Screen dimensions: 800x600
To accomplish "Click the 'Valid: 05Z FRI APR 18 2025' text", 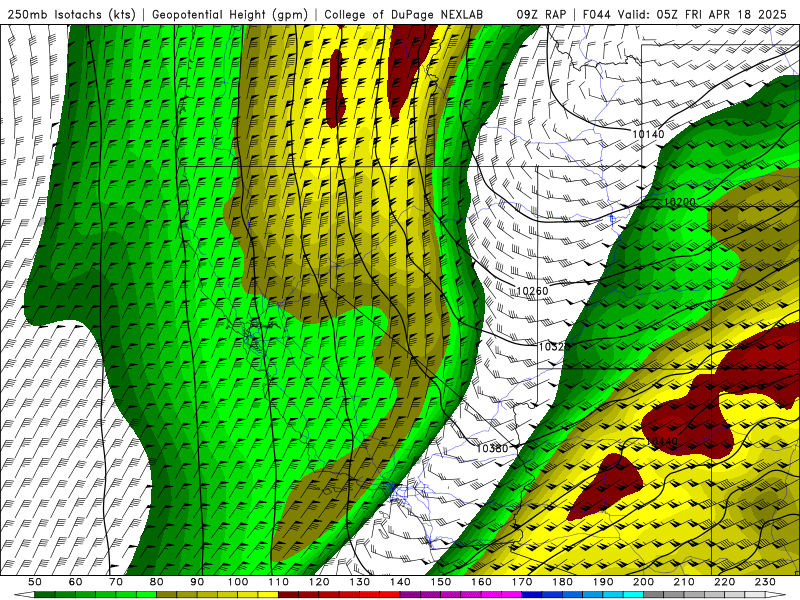I will [x=703, y=14].
